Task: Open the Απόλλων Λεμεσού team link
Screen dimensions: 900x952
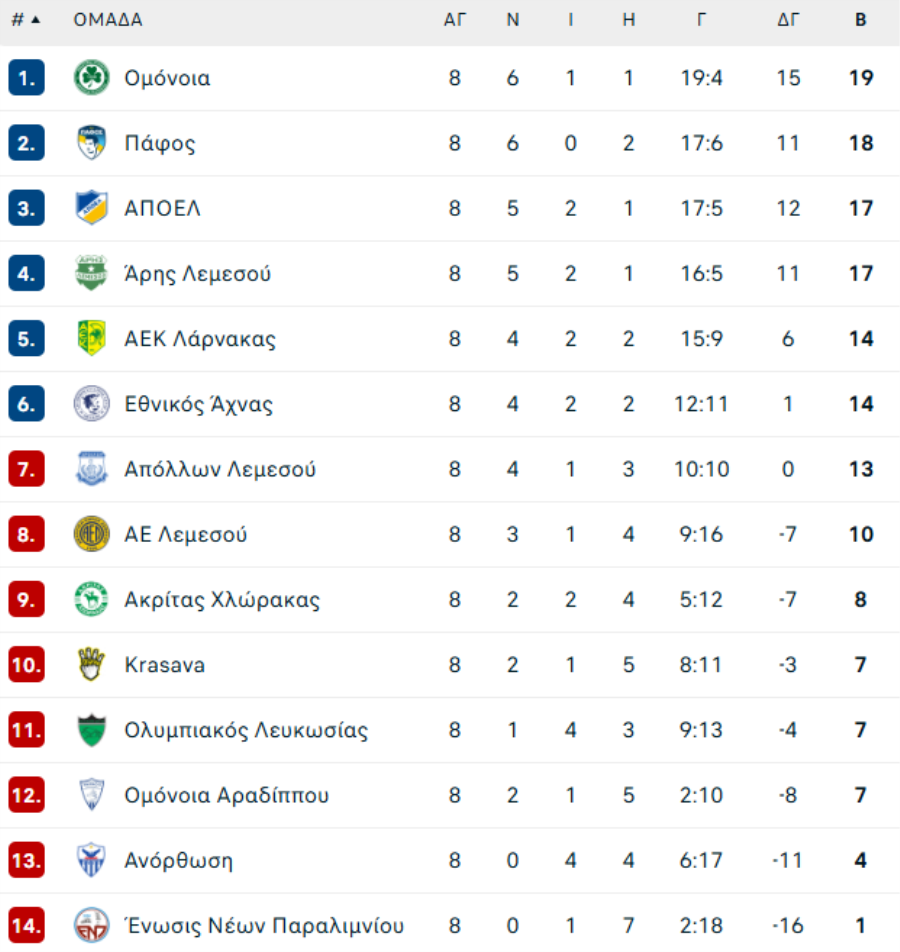Action: click(x=220, y=469)
